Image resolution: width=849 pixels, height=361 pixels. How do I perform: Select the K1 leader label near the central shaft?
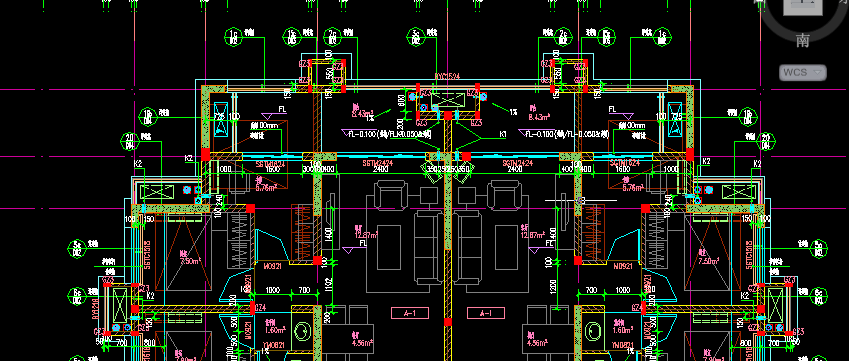click(503, 134)
